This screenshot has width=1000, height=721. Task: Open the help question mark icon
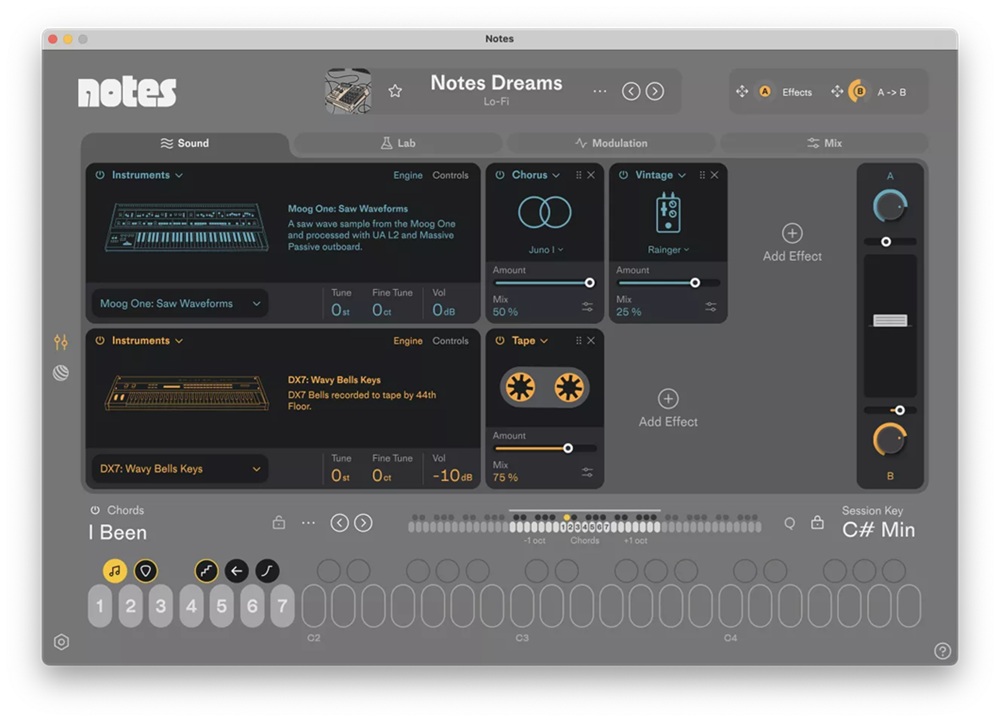942,651
